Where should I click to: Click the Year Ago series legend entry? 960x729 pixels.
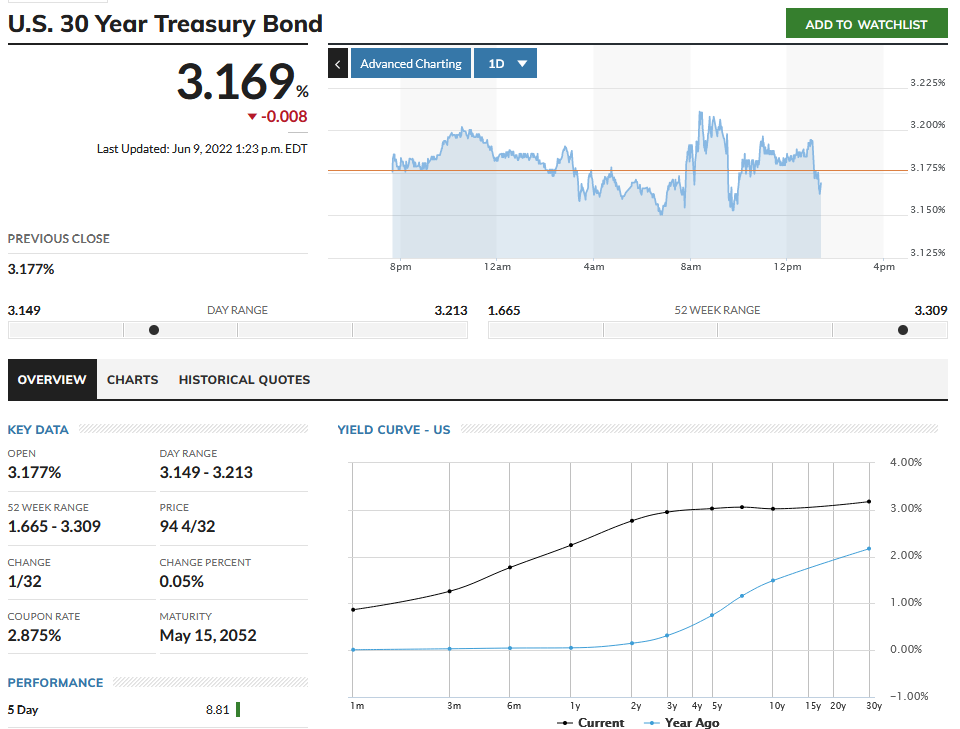681,723
